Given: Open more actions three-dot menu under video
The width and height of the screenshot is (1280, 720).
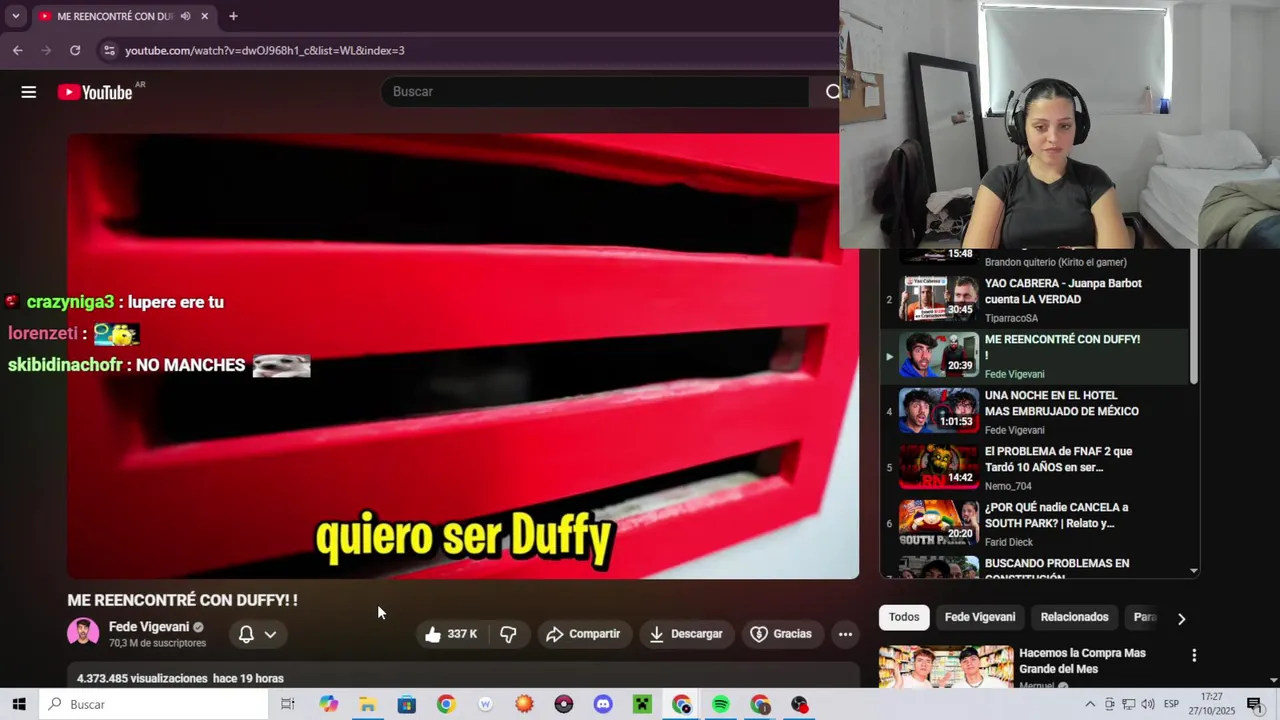Looking at the screenshot, I should 845,634.
